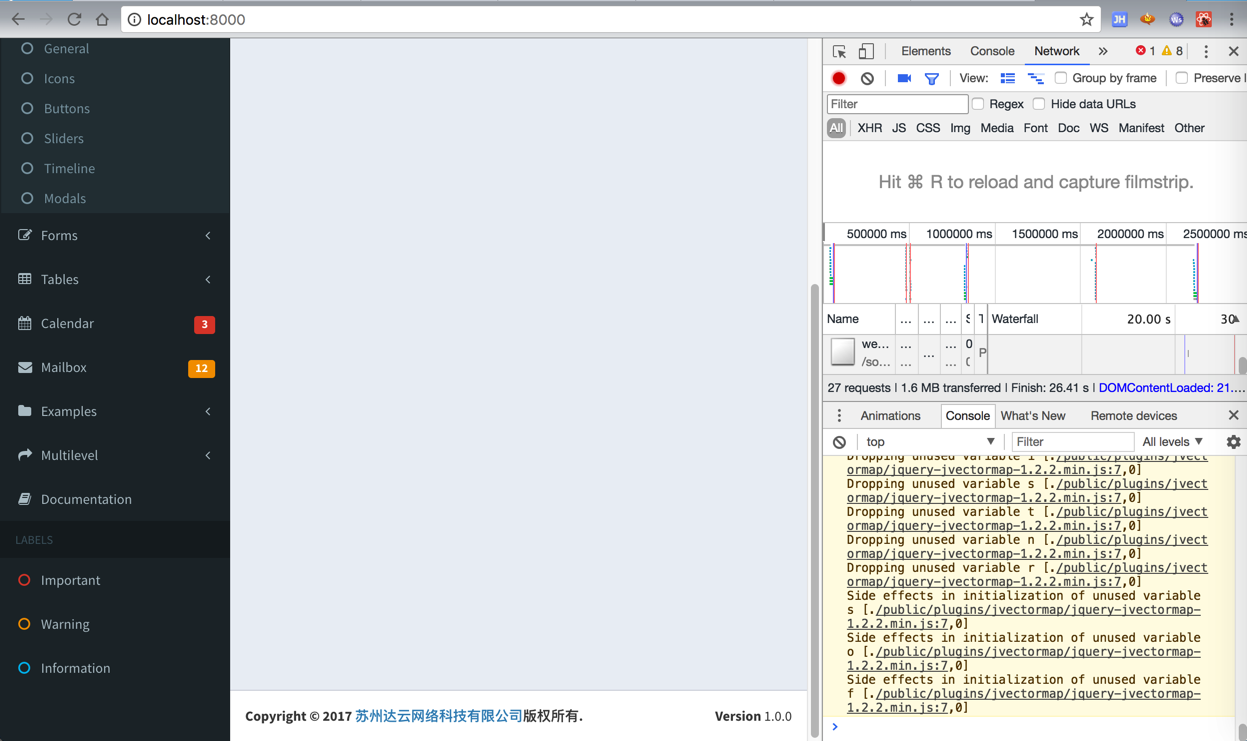Select the All request type filter
Image resolution: width=1247 pixels, height=741 pixels.
click(x=836, y=128)
